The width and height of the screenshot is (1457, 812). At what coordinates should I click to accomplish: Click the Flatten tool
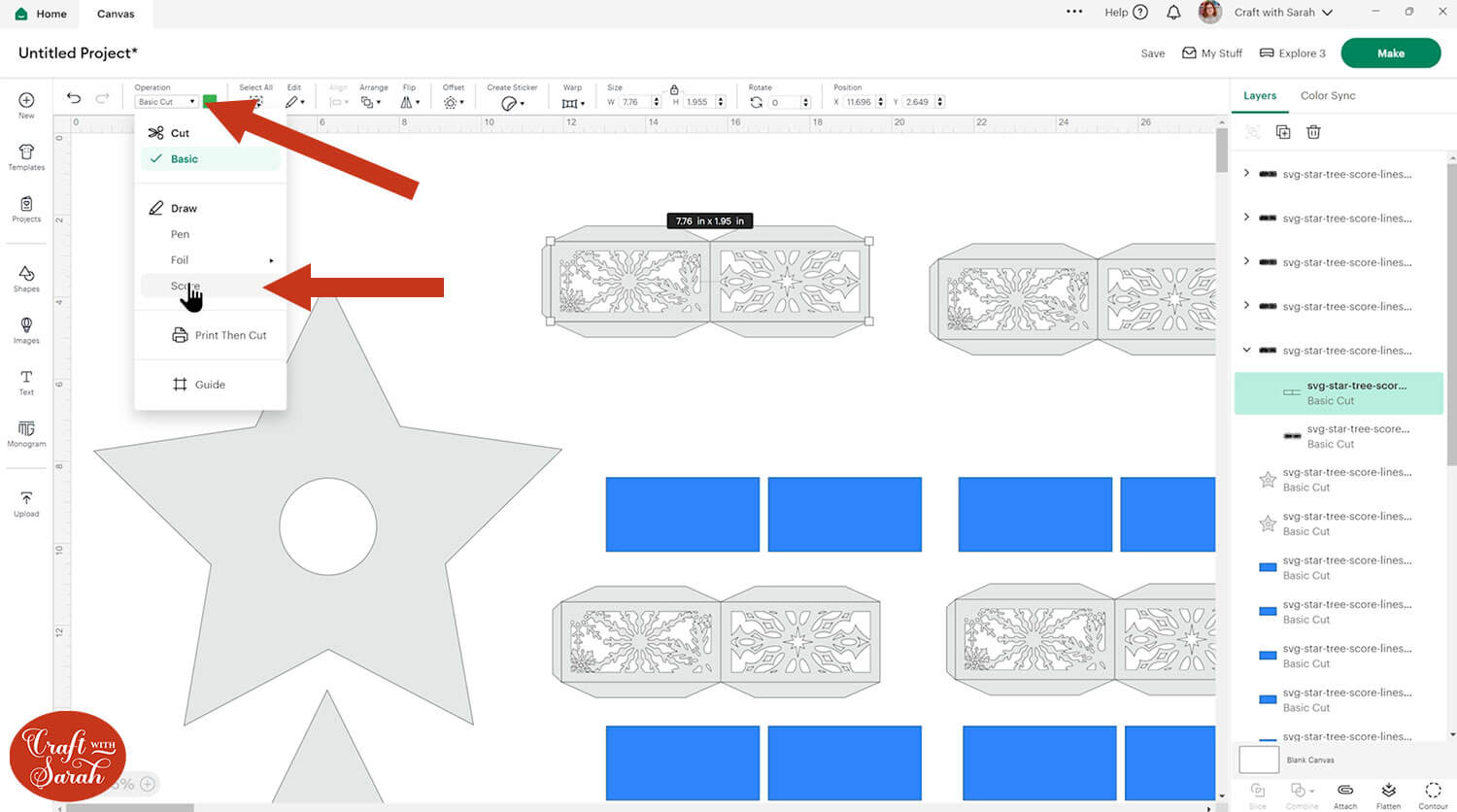tap(1389, 795)
